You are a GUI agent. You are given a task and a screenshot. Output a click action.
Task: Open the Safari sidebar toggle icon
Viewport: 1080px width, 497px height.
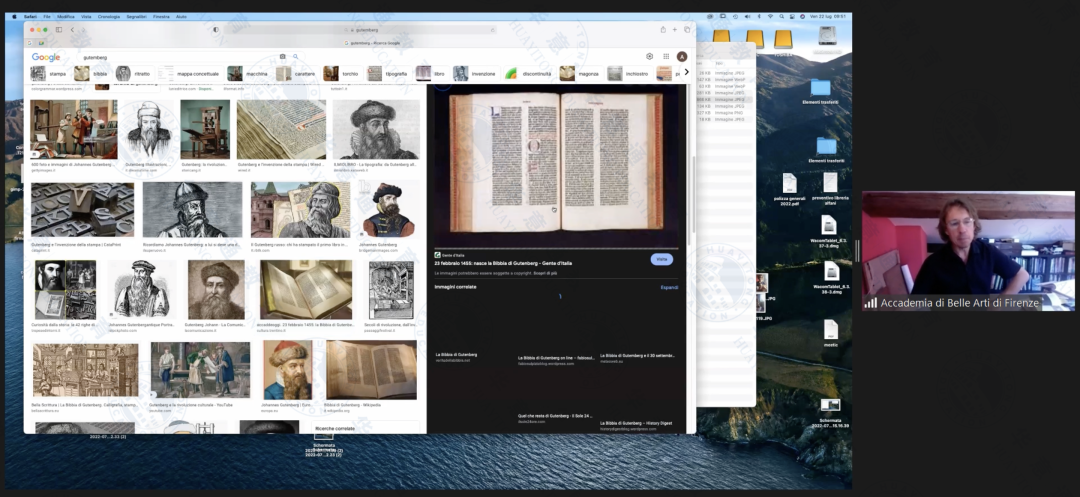coord(59,30)
